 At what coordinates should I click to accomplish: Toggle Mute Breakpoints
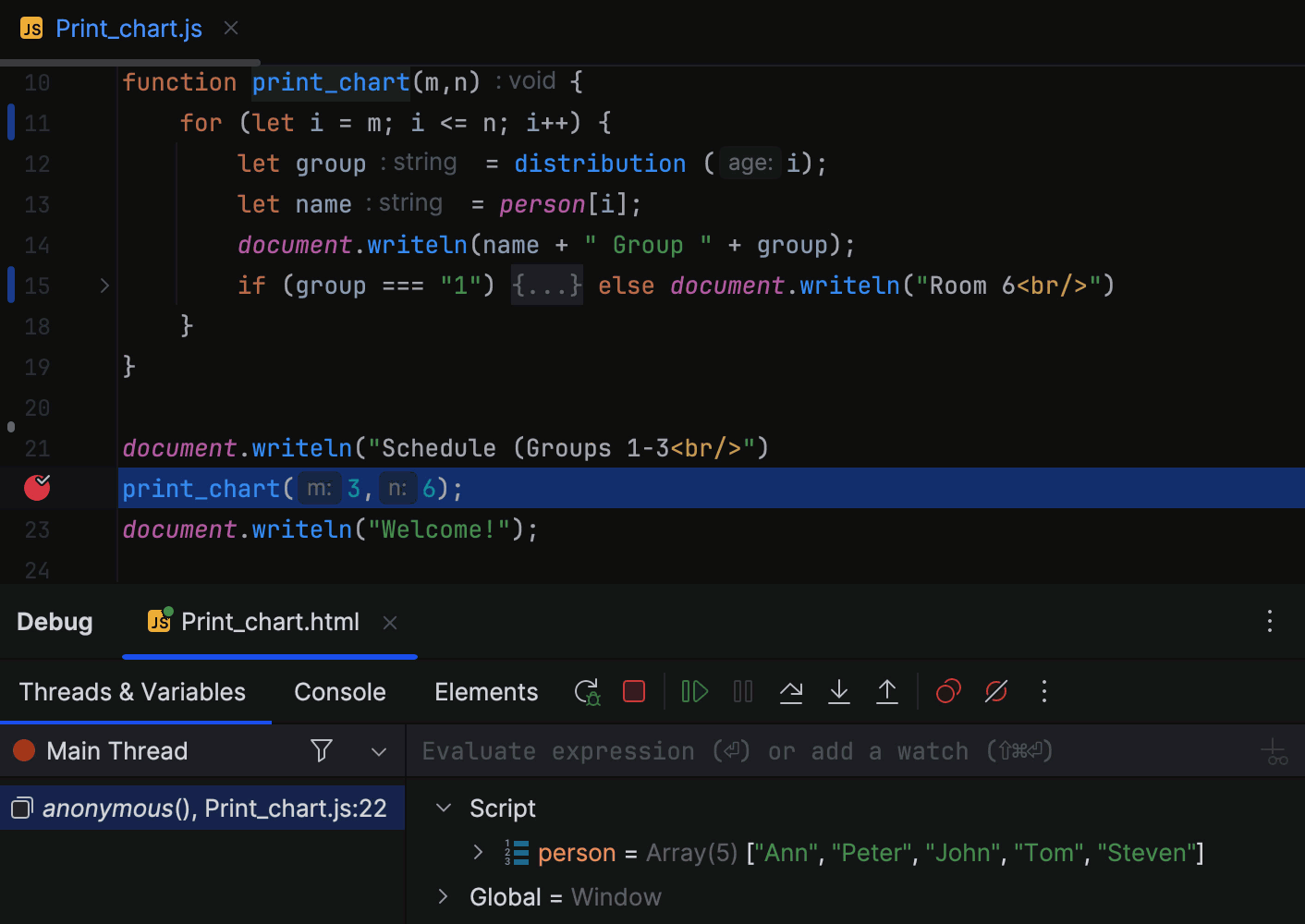996,691
